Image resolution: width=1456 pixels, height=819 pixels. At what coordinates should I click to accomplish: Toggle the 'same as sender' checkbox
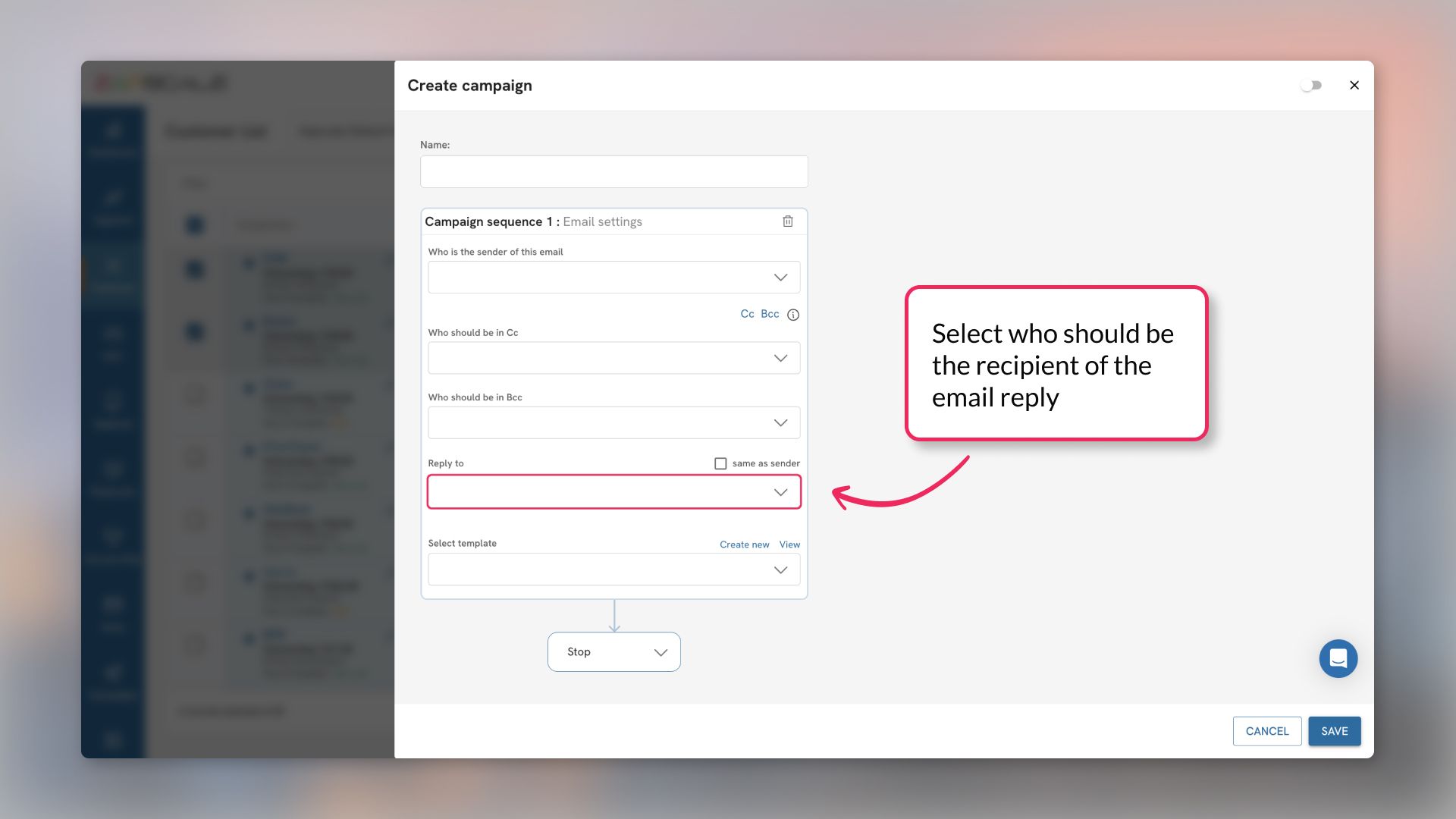click(720, 463)
